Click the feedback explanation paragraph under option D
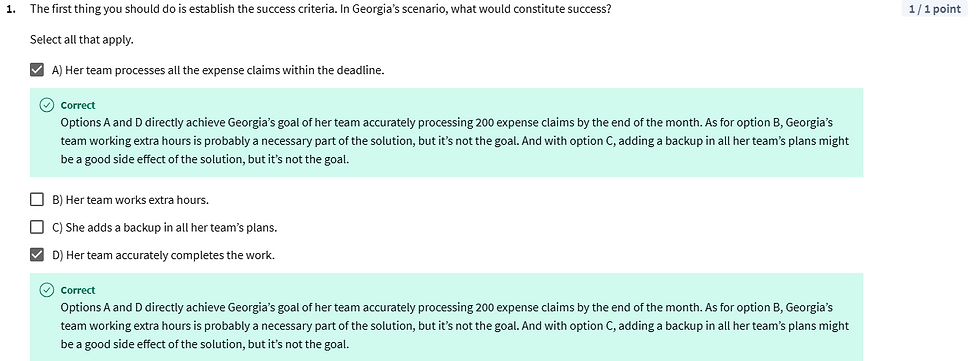This screenshot has width=980, height=361. (455, 325)
